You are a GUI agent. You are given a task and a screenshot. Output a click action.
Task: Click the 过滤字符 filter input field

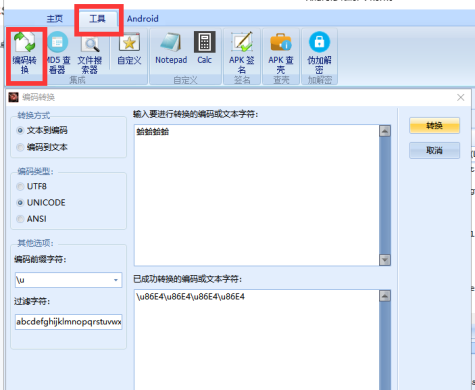point(68,322)
